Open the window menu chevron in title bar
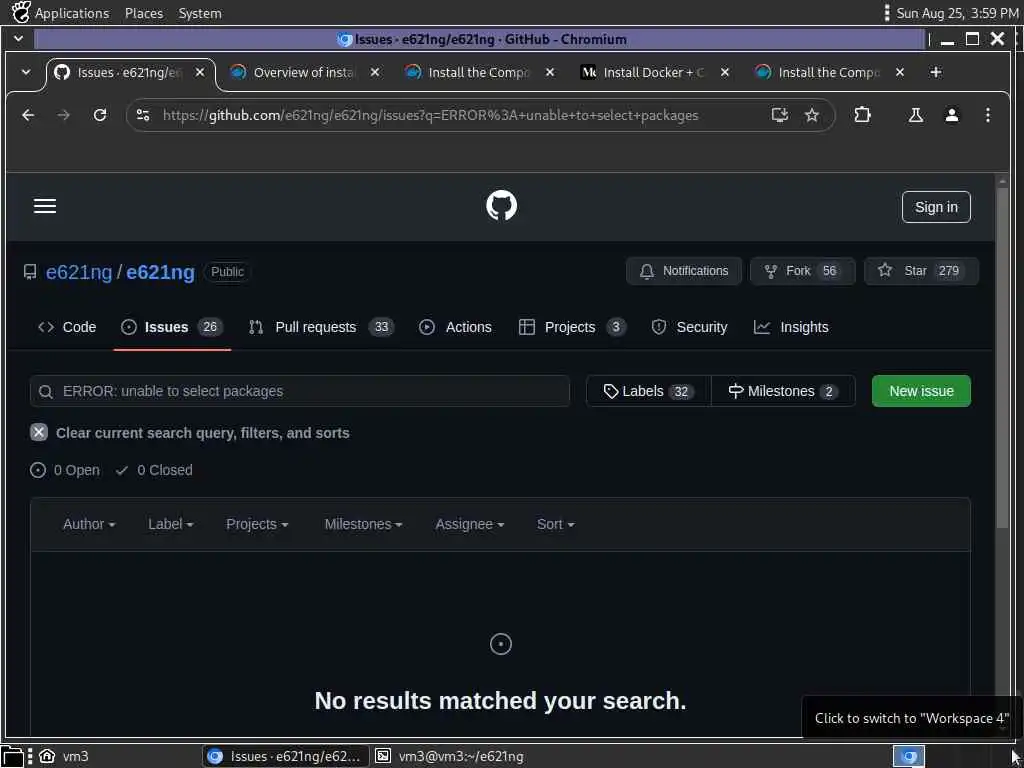1024x768 pixels. pyautogui.click(x=18, y=39)
